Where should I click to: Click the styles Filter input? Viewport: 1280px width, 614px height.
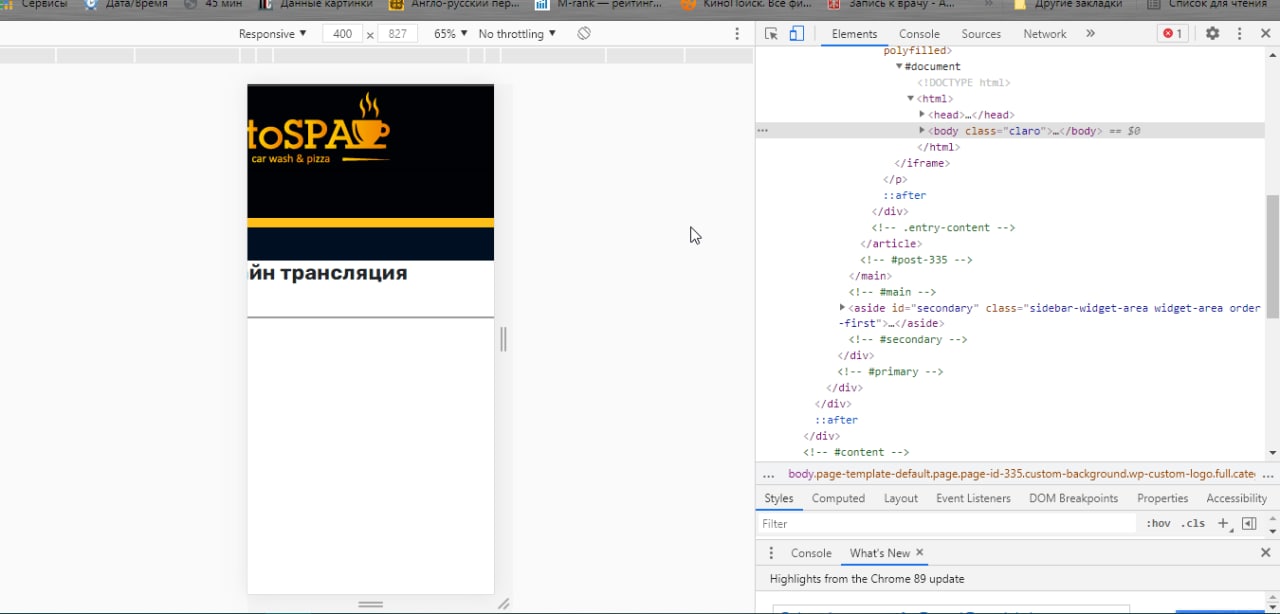pos(946,523)
